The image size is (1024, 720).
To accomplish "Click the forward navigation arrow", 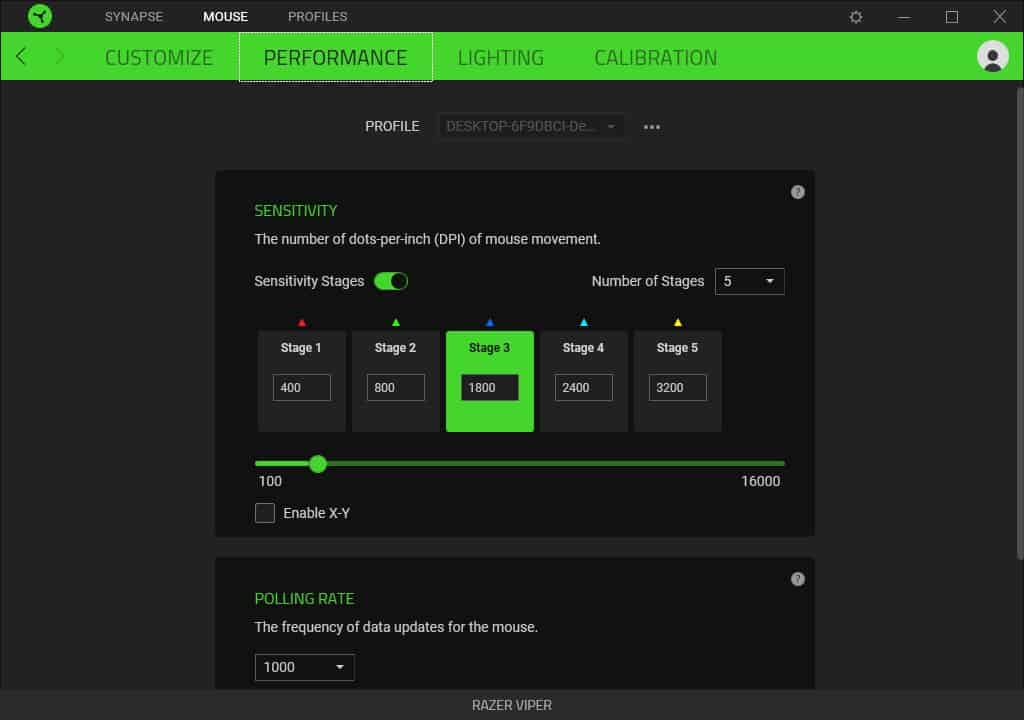I will [x=59, y=57].
